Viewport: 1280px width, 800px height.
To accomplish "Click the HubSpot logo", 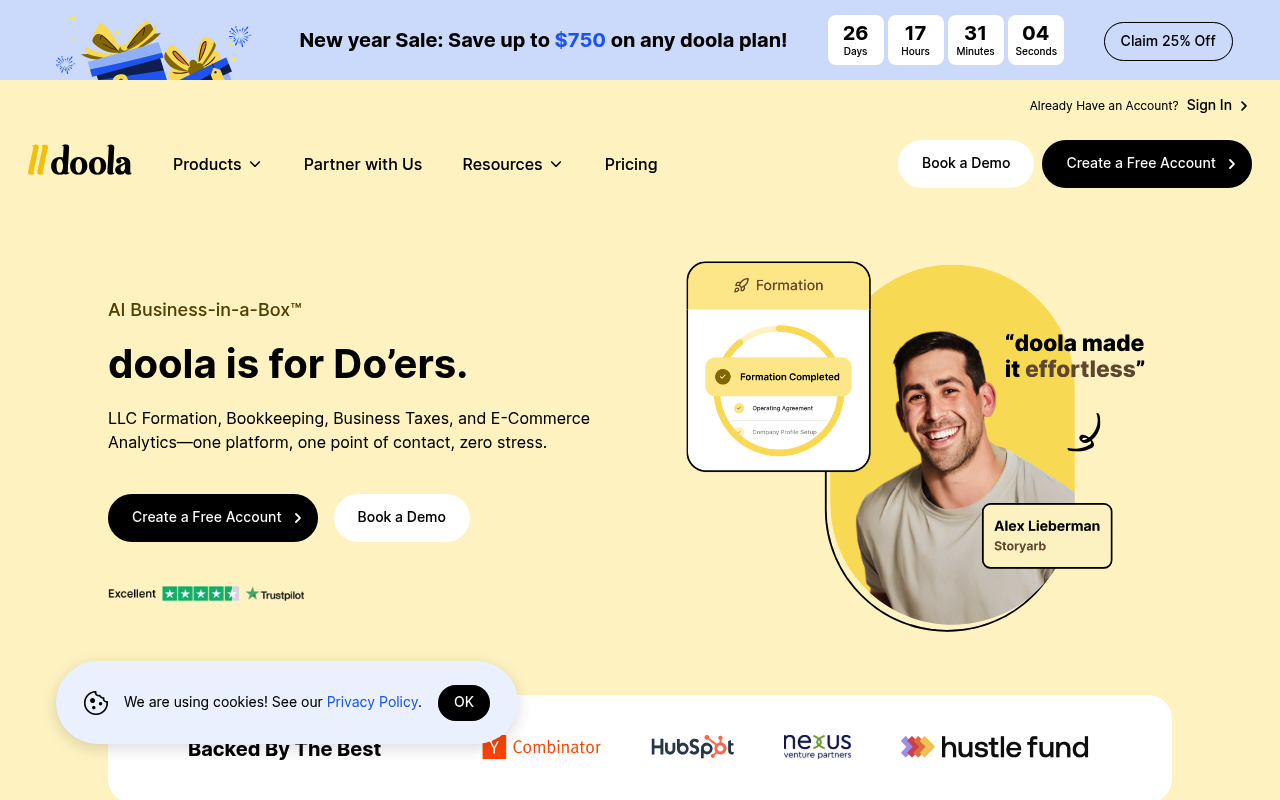I will coord(692,747).
